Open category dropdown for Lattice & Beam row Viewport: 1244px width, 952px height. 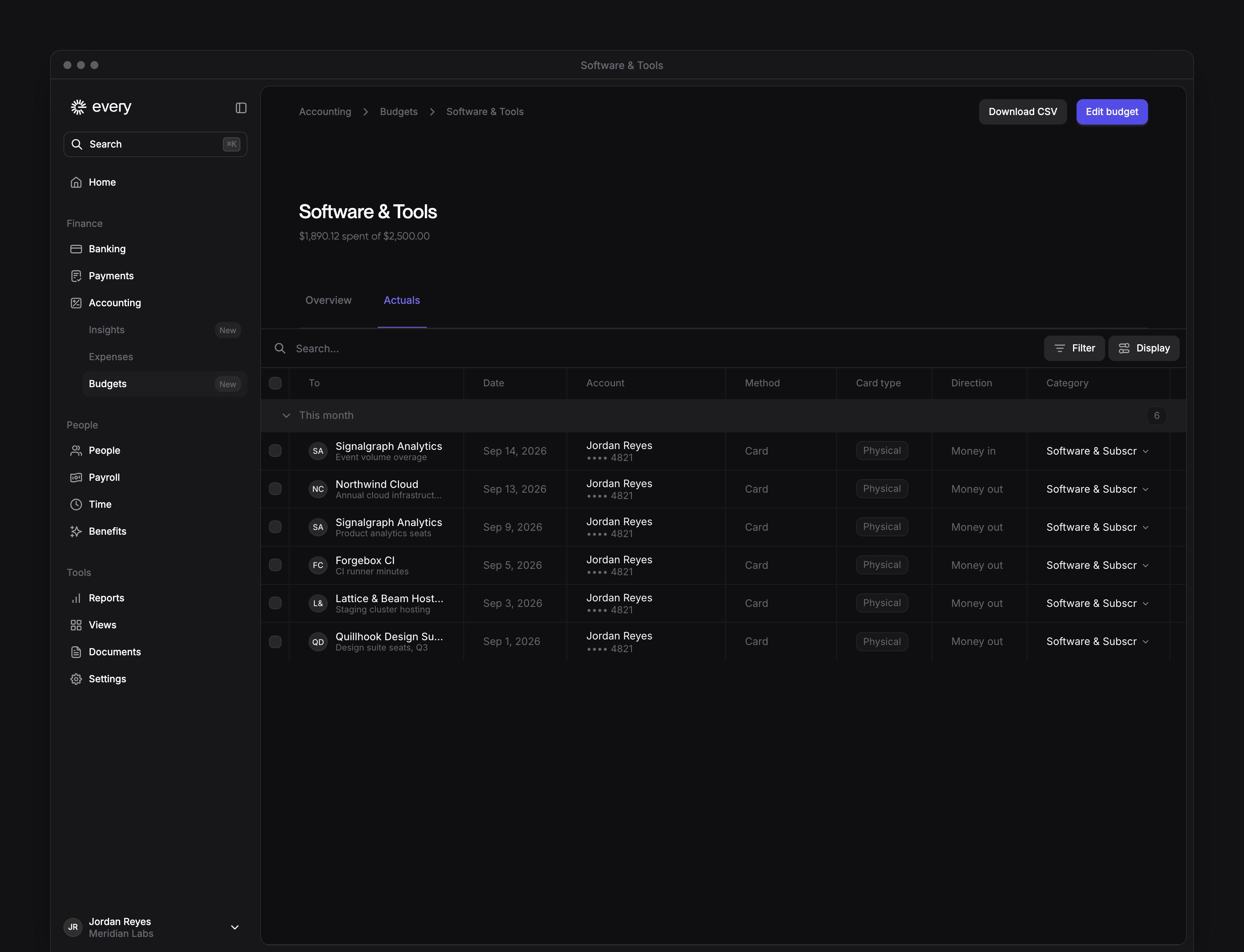coord(1098,603)
